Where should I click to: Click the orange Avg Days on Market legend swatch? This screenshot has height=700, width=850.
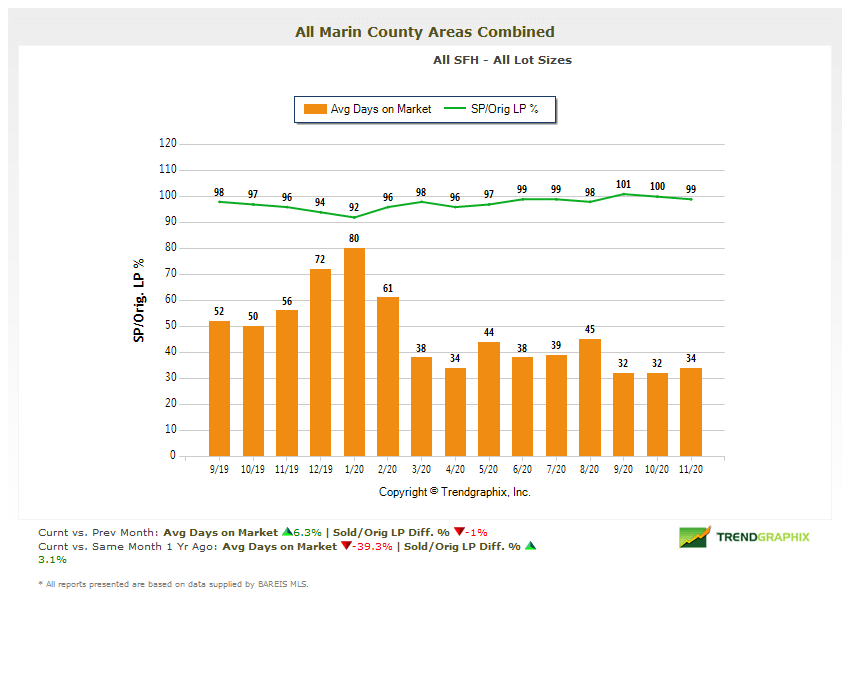[x=315, y=109]
